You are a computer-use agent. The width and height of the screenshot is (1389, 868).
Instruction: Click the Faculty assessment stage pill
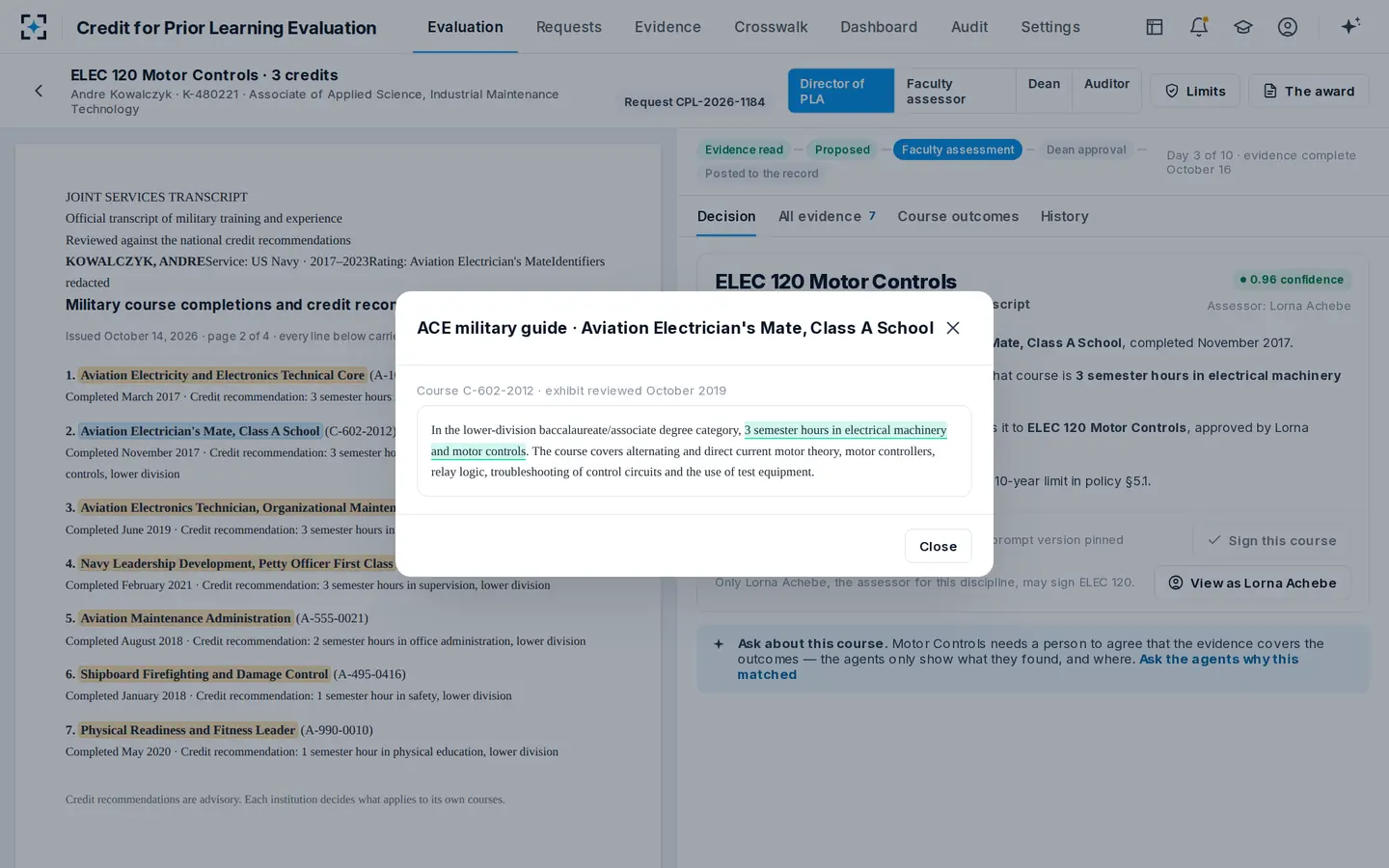[x=958, y=149]
